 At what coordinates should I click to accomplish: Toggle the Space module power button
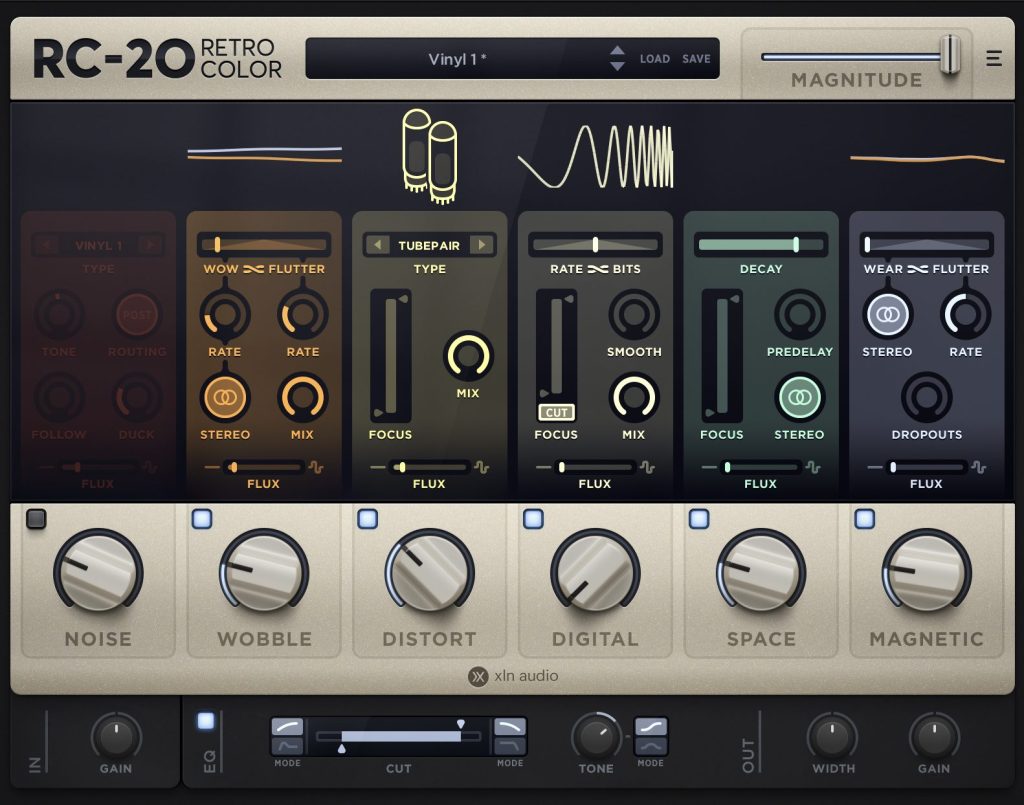(699, 519)
